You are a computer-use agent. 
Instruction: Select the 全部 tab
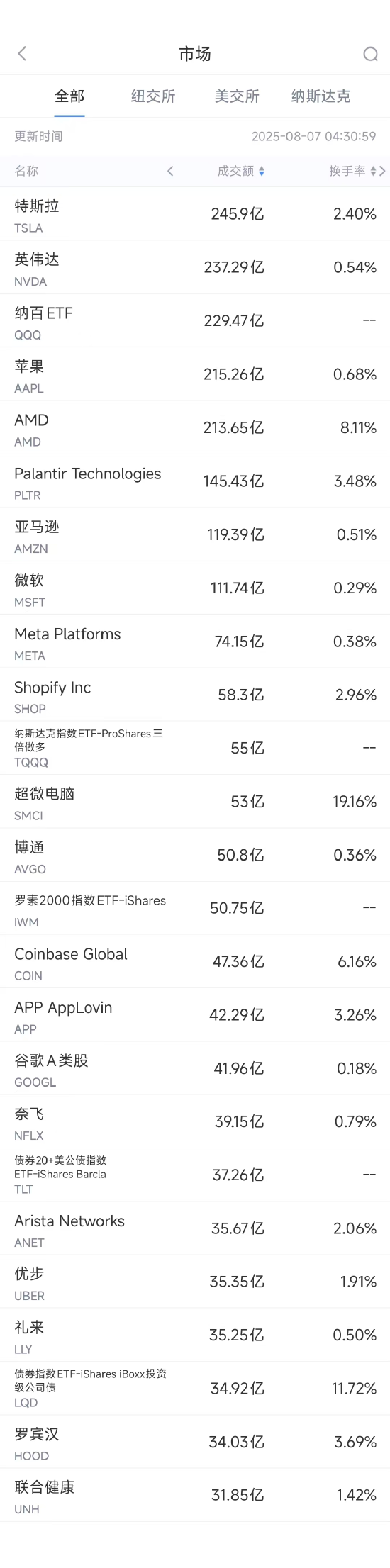pyautogui.click(x=69, y=96)
